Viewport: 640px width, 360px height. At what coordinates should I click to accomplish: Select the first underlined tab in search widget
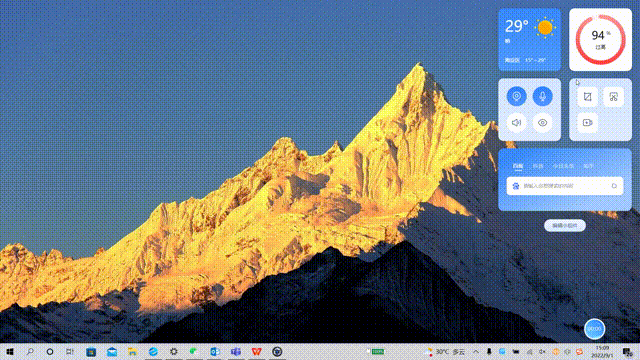[518, 166]
